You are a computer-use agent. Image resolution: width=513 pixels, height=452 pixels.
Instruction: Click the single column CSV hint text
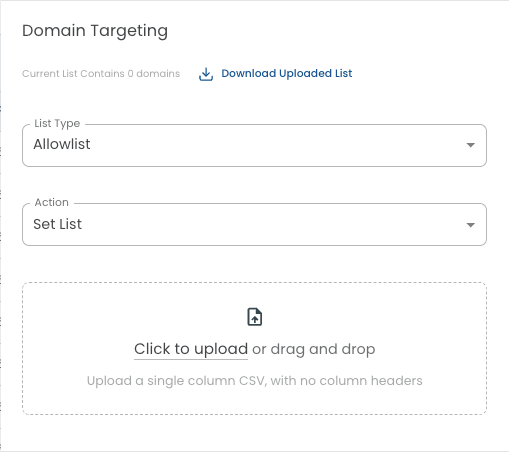(x=255, y=381)
